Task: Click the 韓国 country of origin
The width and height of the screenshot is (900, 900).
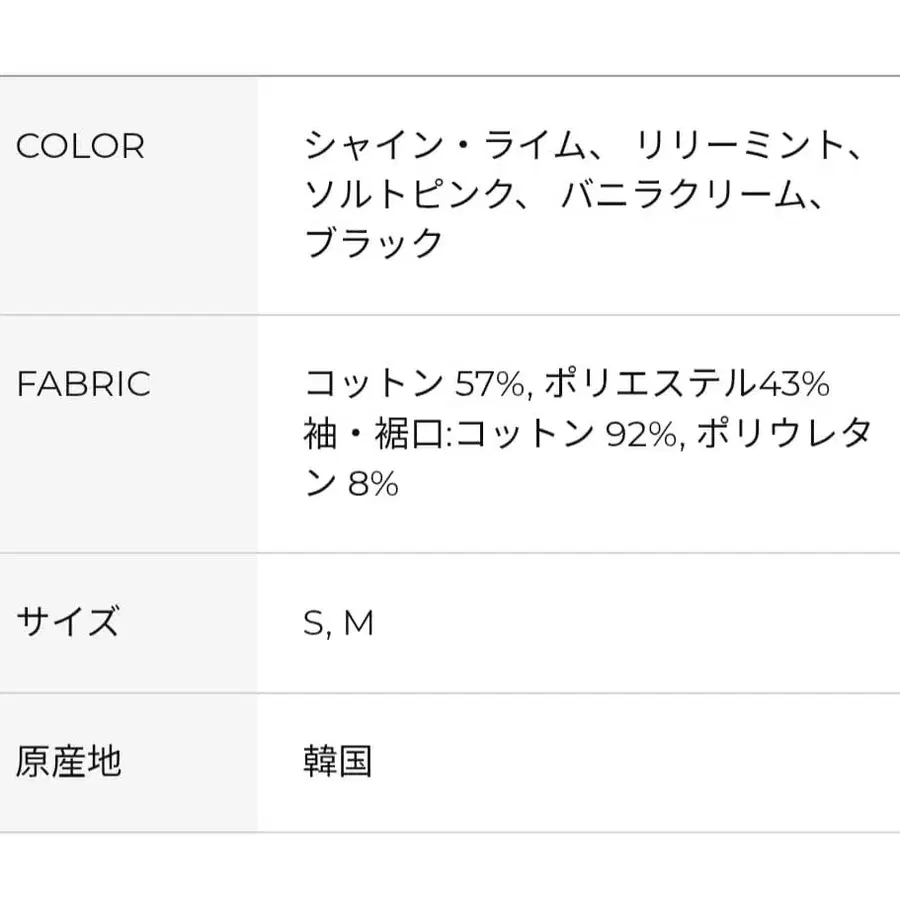Action: [338, 762]
